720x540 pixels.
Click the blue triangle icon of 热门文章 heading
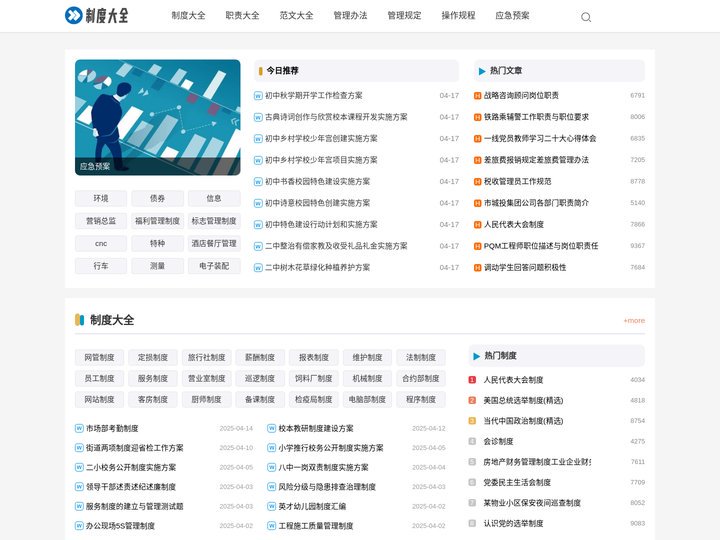(x=482, y=71)
